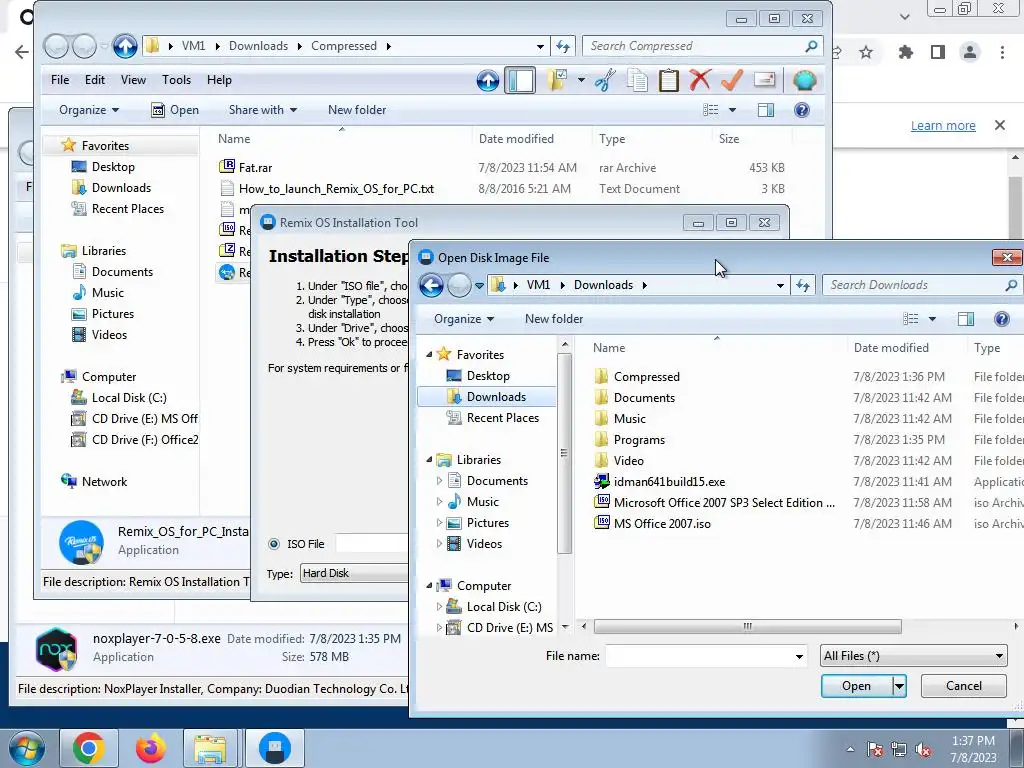1024x768 pixels.
Task: Open the Tools menu in Explorer
Action: coord(176,80)
